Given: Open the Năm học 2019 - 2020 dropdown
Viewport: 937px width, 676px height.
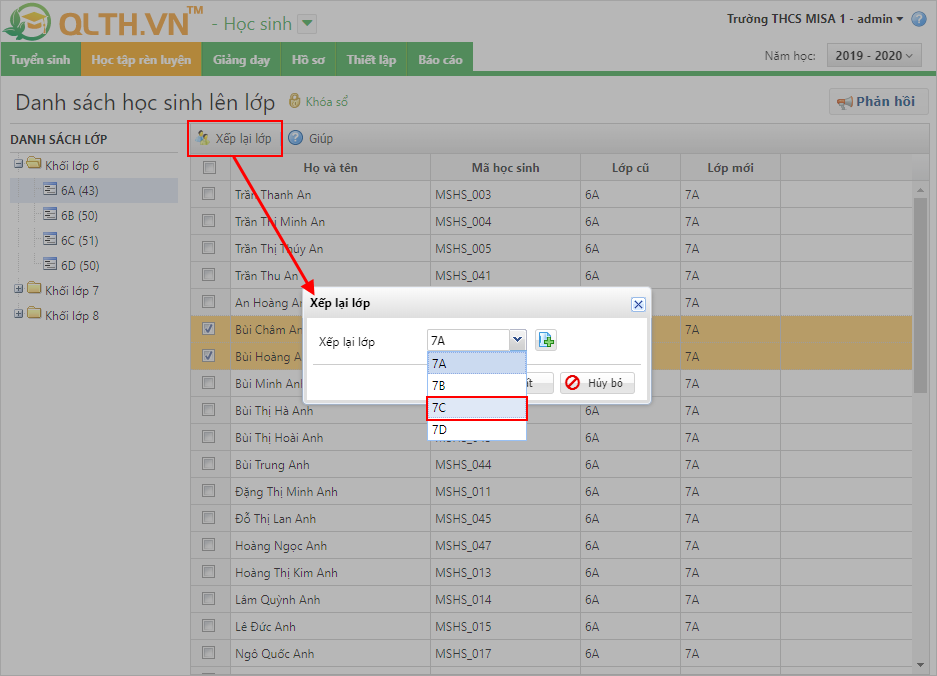Looking at the screenshot, I should click(874, 56).
